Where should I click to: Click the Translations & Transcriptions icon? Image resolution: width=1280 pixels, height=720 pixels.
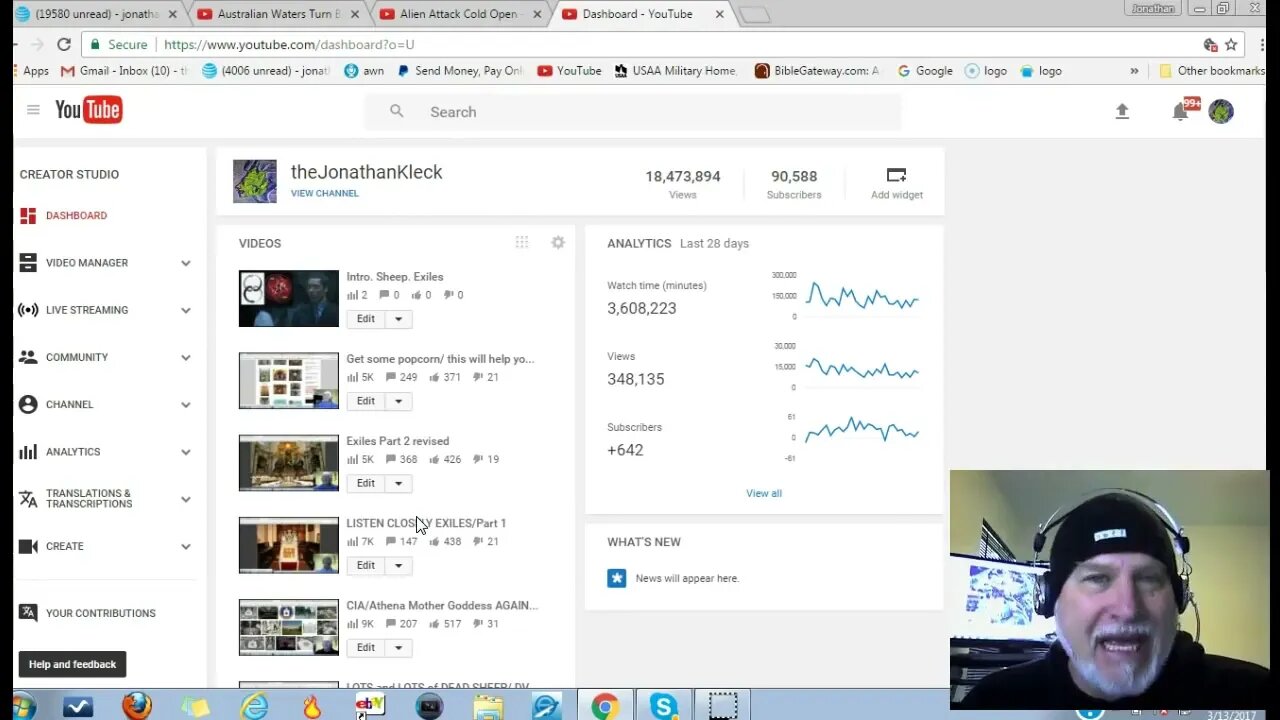[x=28, y=498]
